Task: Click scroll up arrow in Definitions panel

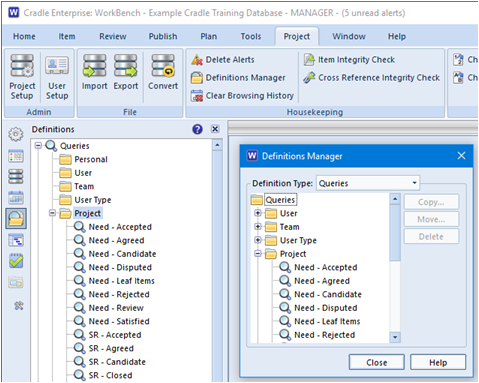Action: pyautogui.click(x=217, y=145)
